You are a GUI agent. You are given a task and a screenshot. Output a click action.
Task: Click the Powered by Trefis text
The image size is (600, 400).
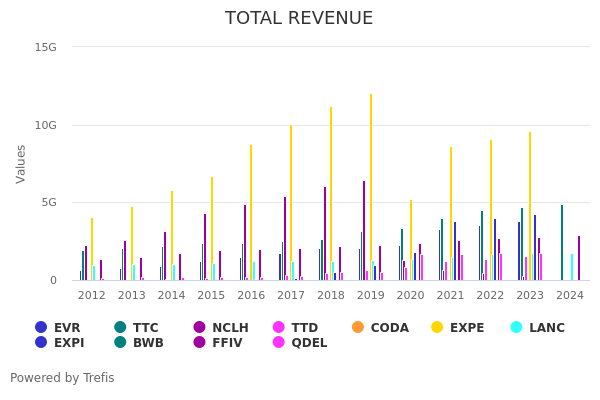tap(62, 379)
